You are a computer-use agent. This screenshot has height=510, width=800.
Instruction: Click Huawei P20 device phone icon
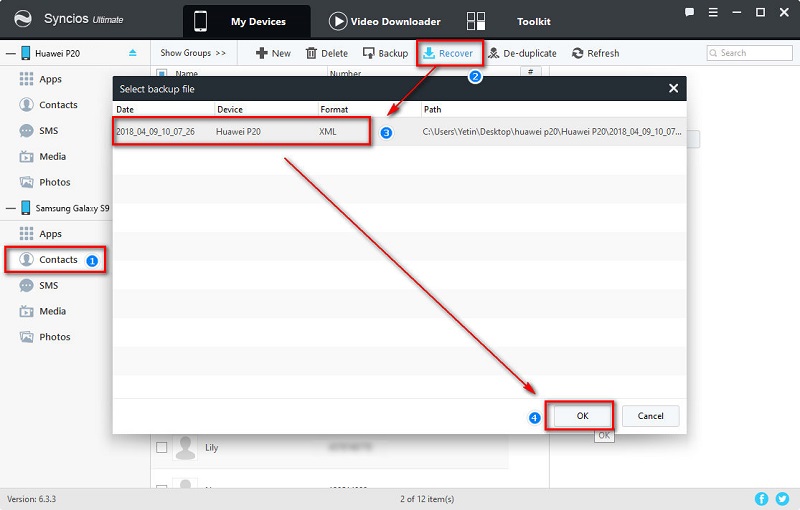tap(26, 53)
